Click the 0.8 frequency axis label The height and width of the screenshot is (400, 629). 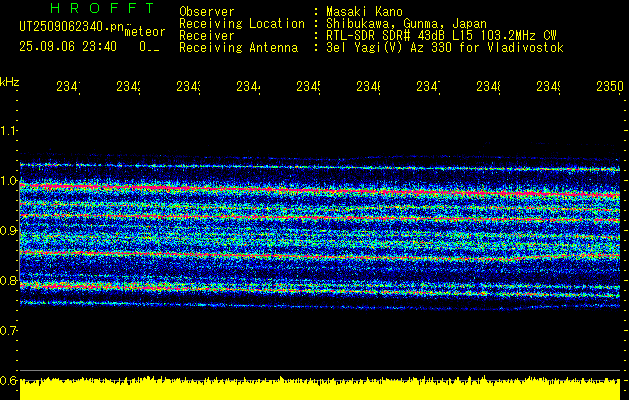click(x=8, y=281)
